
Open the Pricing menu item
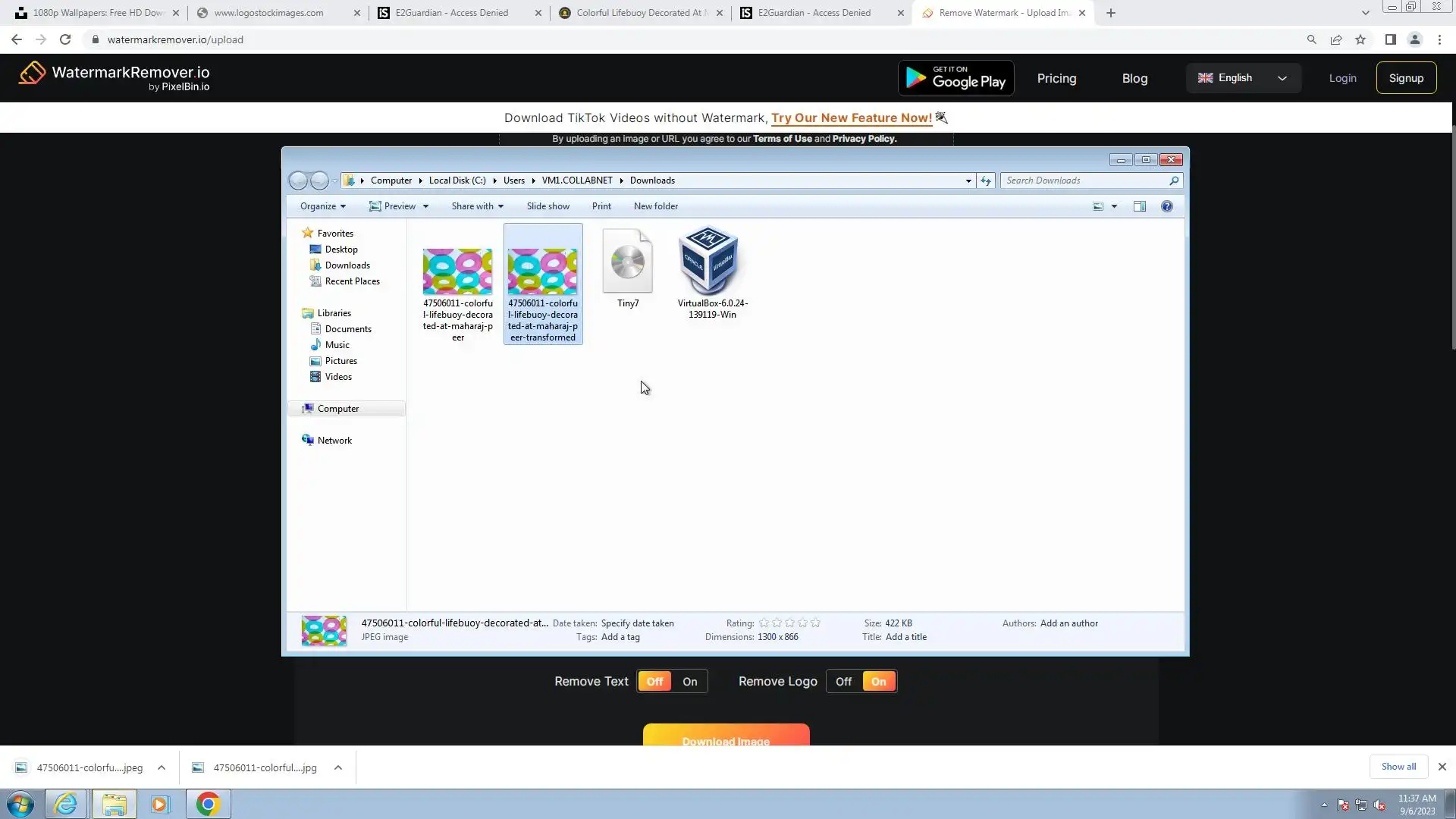(1056, 78)
